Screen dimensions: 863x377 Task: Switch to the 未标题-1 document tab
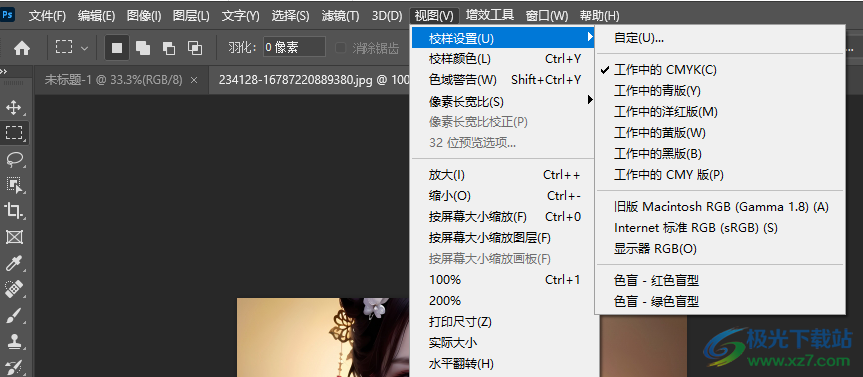tap(113, 80)
